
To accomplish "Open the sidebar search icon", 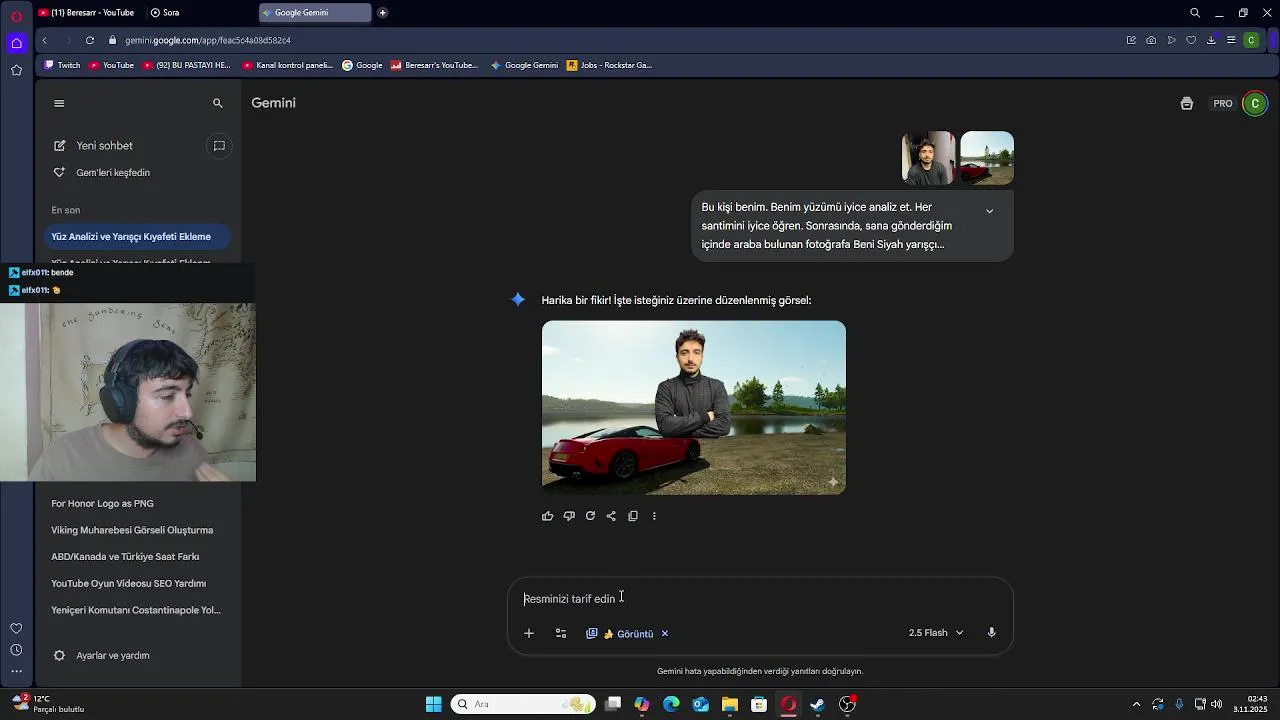I will (x=217, y=103).
